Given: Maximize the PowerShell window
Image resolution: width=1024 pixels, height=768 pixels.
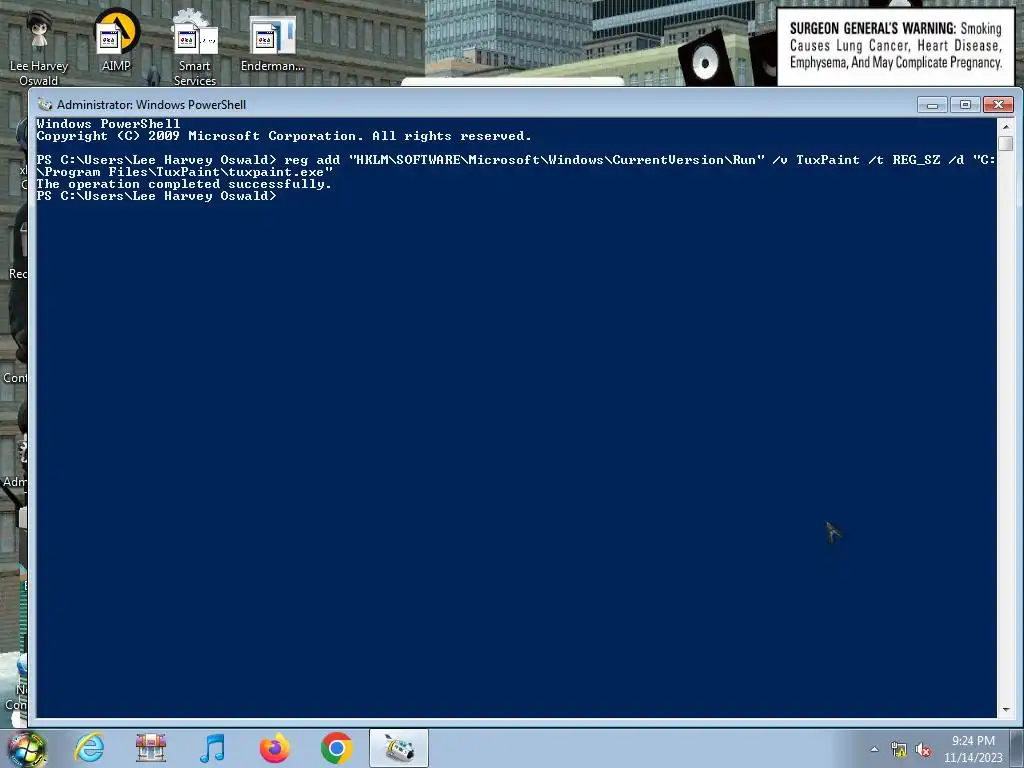Looking at the screenshot, I should point(965,104).
